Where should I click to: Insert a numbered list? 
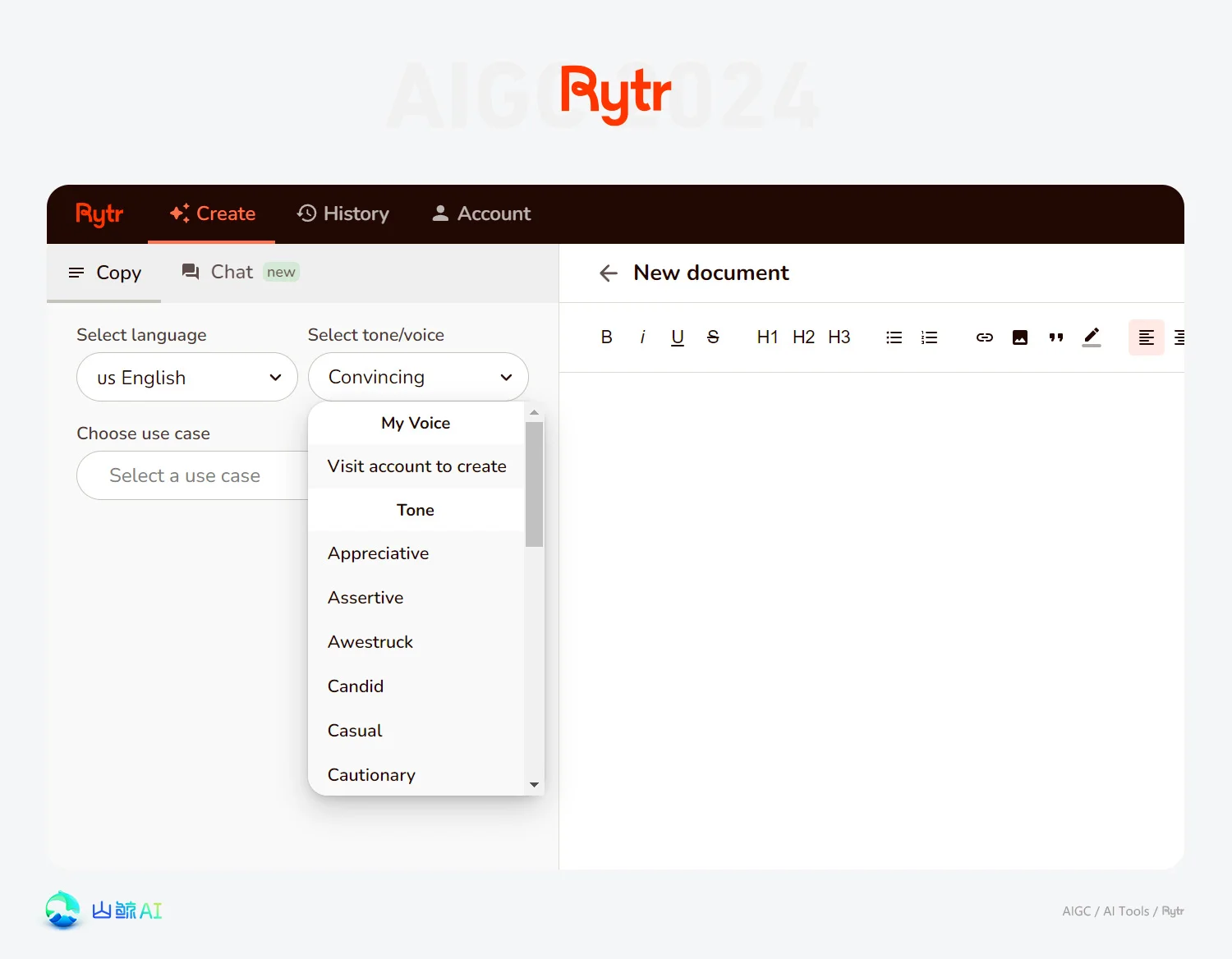(929, 337)
